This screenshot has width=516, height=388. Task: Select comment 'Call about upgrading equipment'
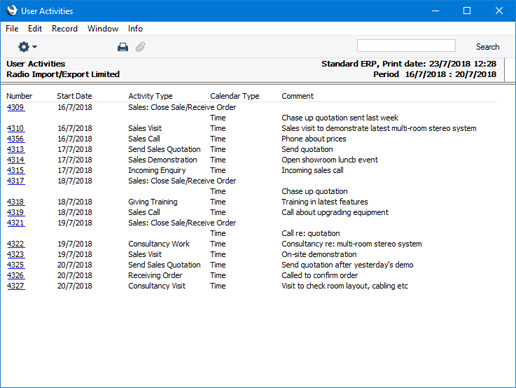(x=335, y=212)
